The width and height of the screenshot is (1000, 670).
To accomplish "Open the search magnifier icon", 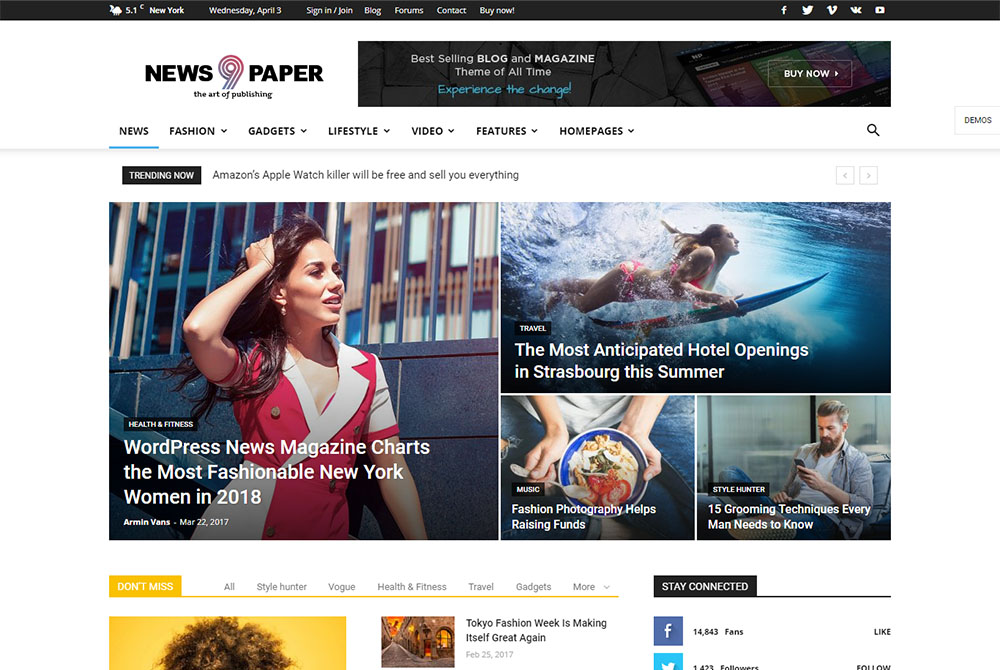I will pyautogui.click(x=873, y=130).
